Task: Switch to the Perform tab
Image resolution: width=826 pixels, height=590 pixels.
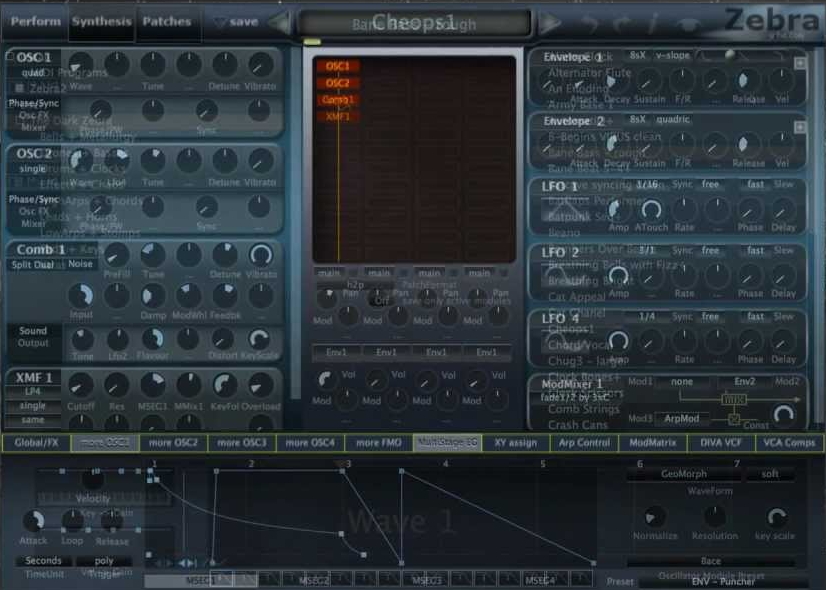Action: (35, 22)
